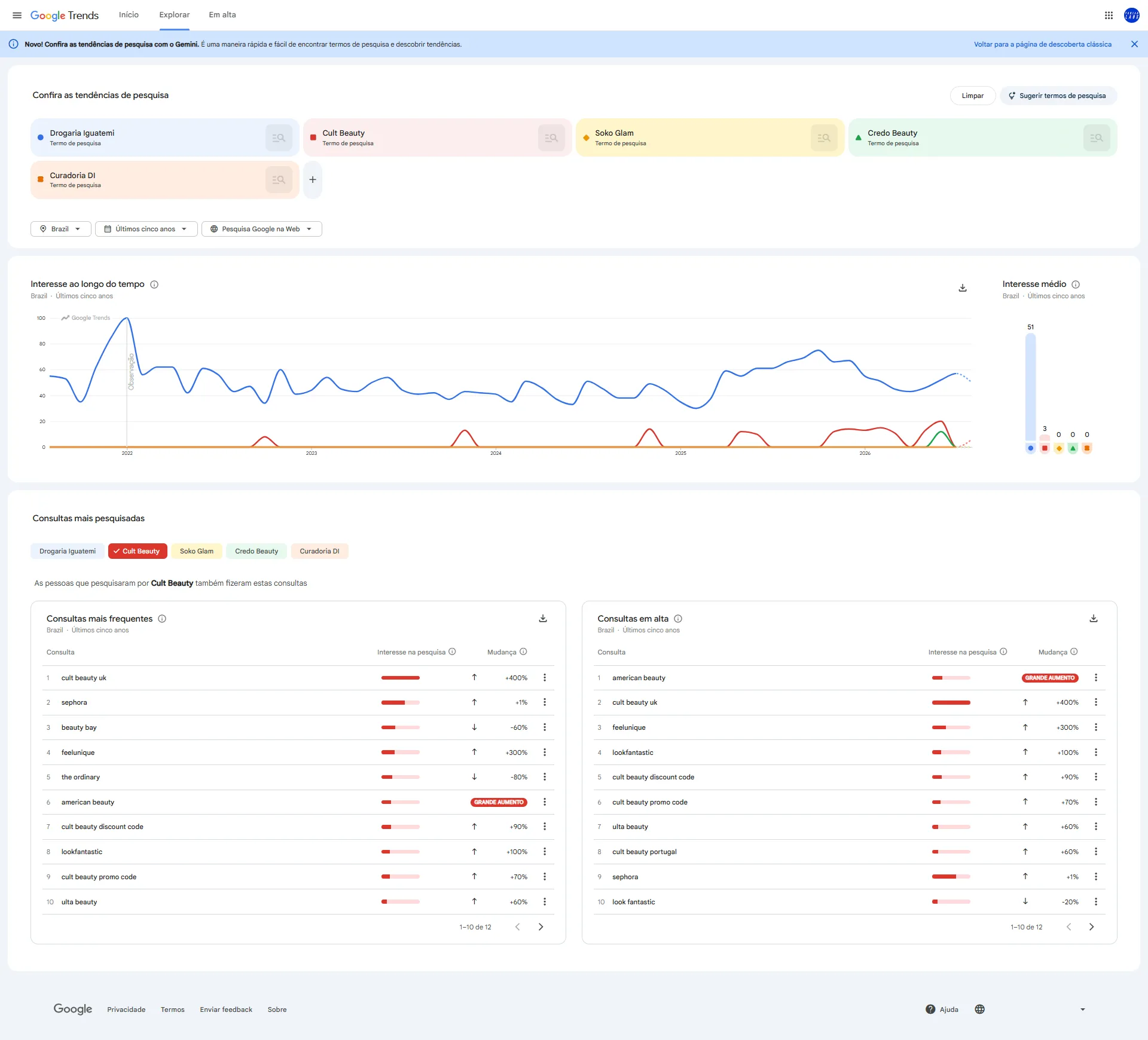Open options for the ordinary query
This screenshot has width=1148, height=1040.
point(545,776)
